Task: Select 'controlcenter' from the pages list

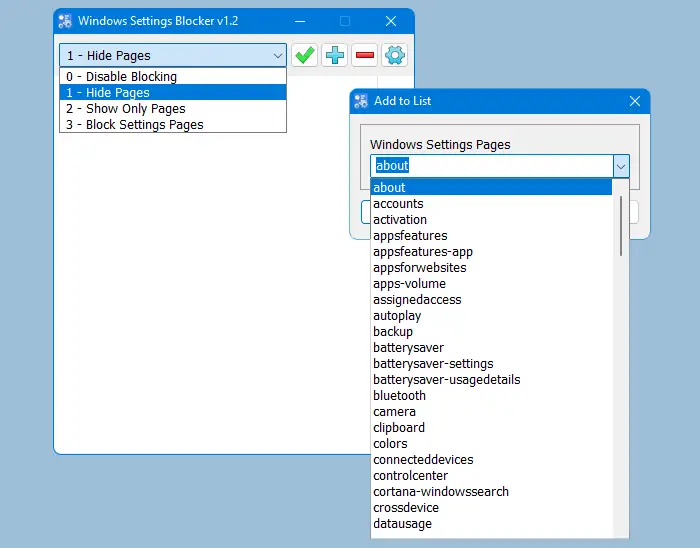Action: click(x=492, y=476)
